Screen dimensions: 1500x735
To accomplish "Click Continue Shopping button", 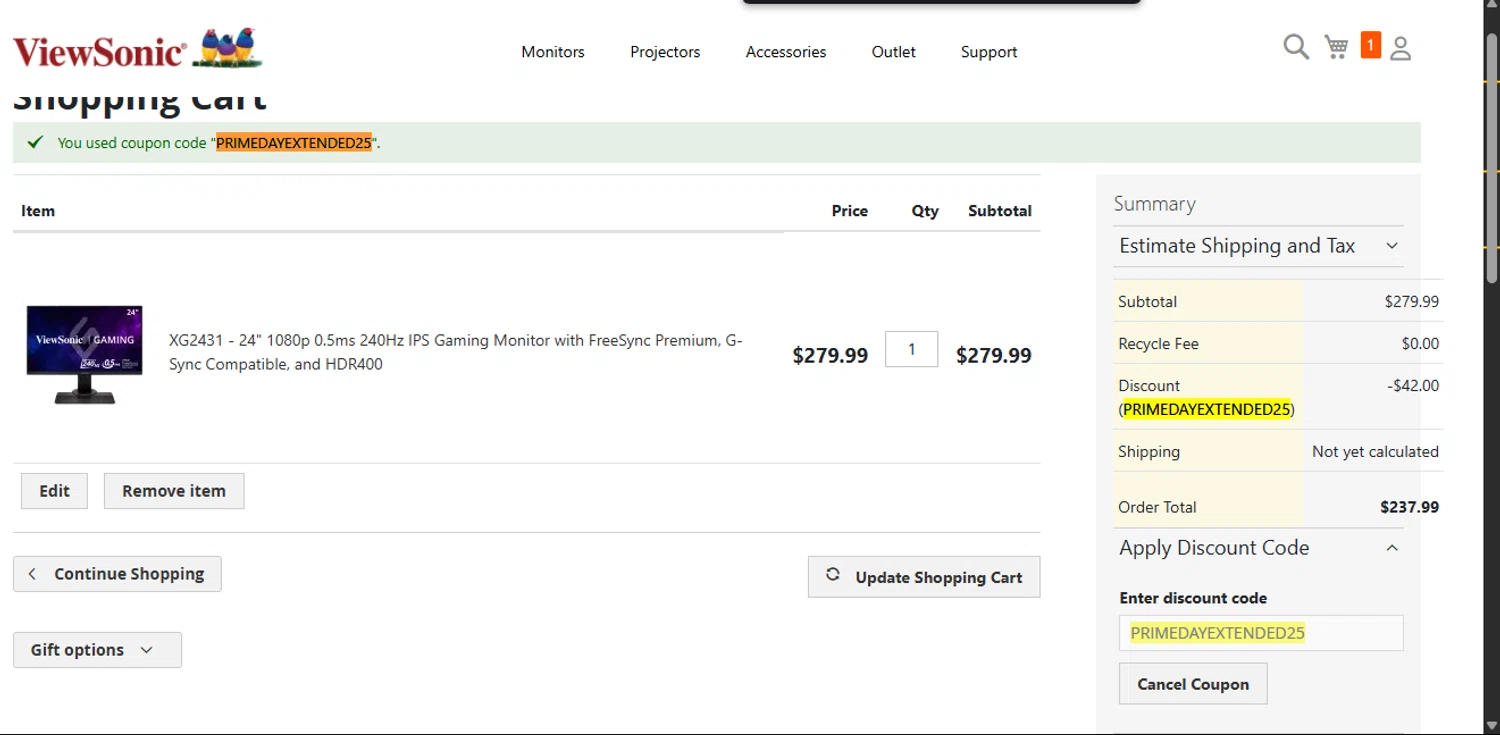I will point(117,574).
